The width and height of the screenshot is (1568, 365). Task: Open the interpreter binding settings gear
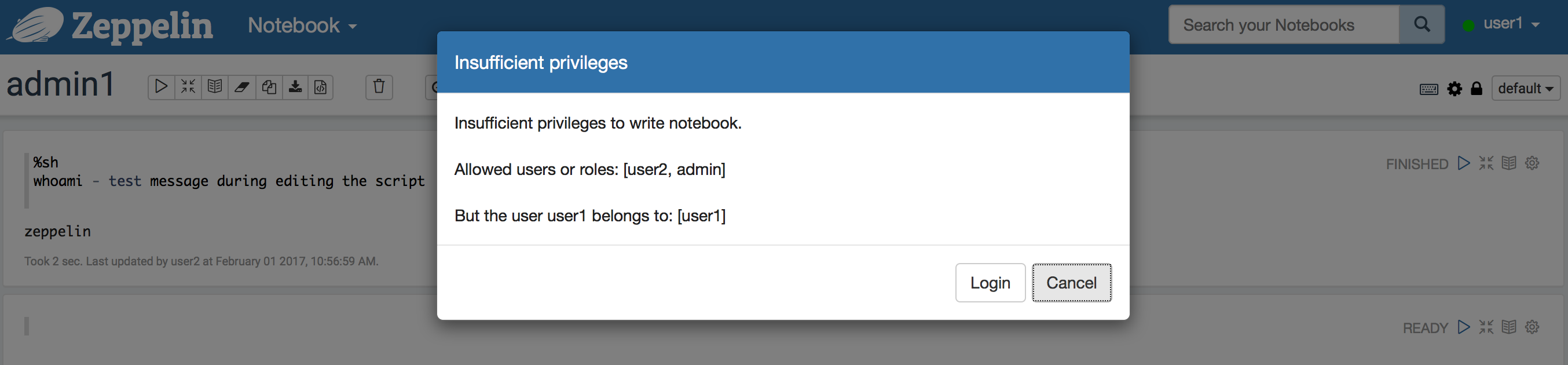(x=1456, y=89)
